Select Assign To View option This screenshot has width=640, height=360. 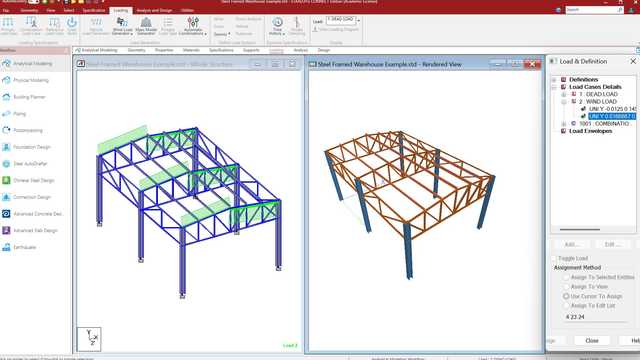pyautogui.click(x=566, y=287)
